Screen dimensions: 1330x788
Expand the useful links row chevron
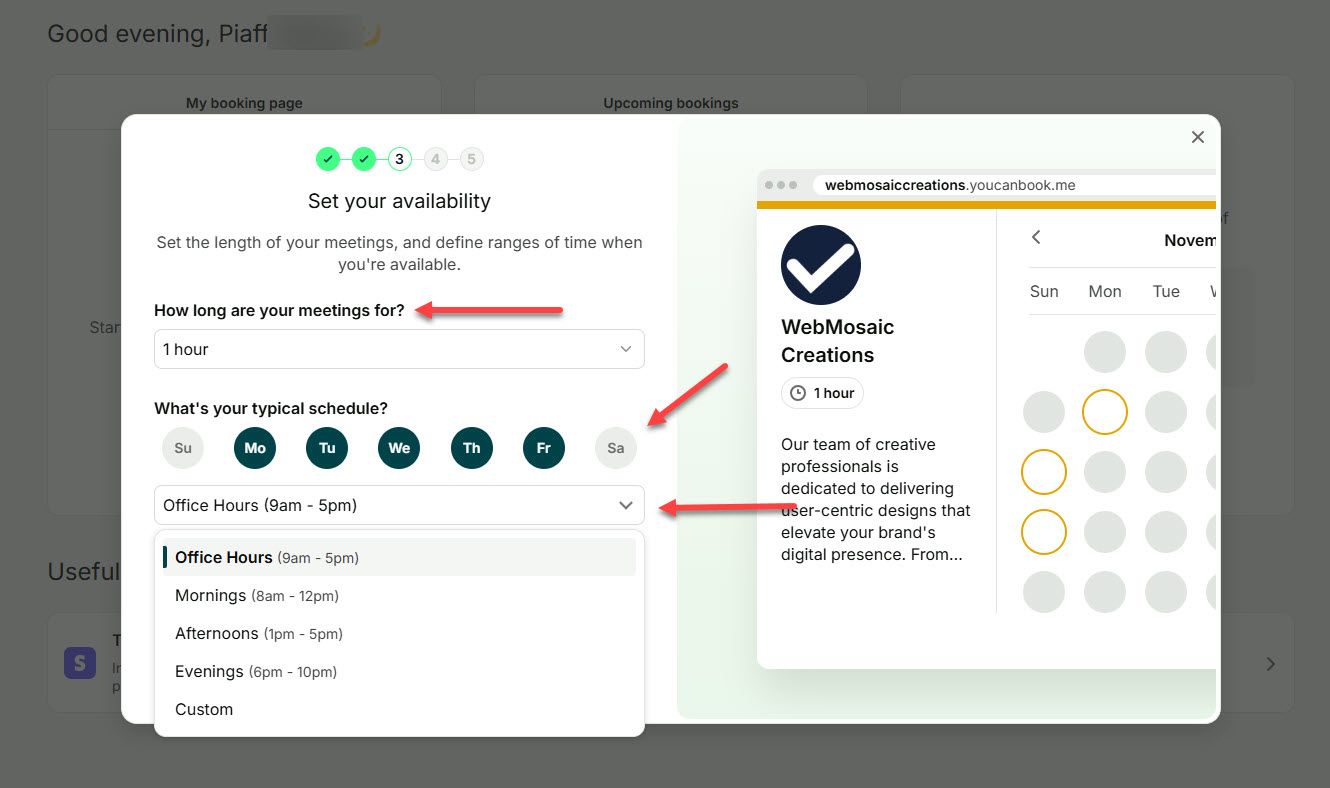1270,664
